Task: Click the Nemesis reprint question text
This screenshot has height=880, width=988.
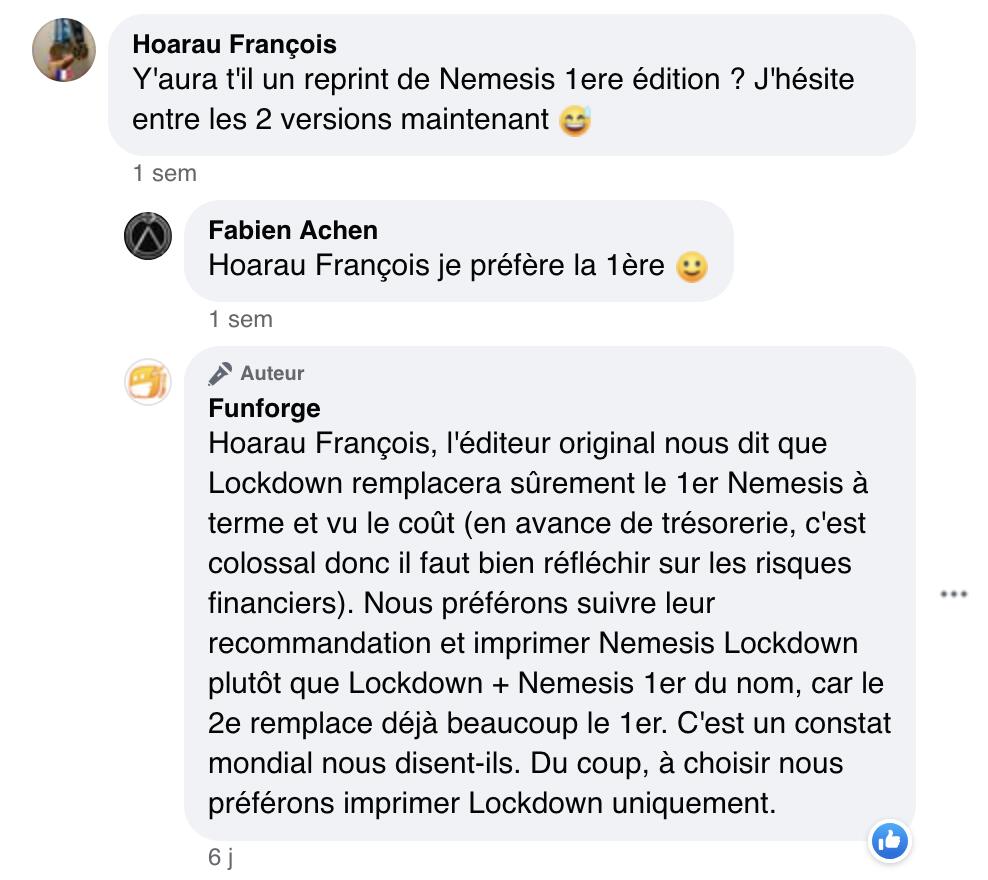Action: (x=493, y=79)
